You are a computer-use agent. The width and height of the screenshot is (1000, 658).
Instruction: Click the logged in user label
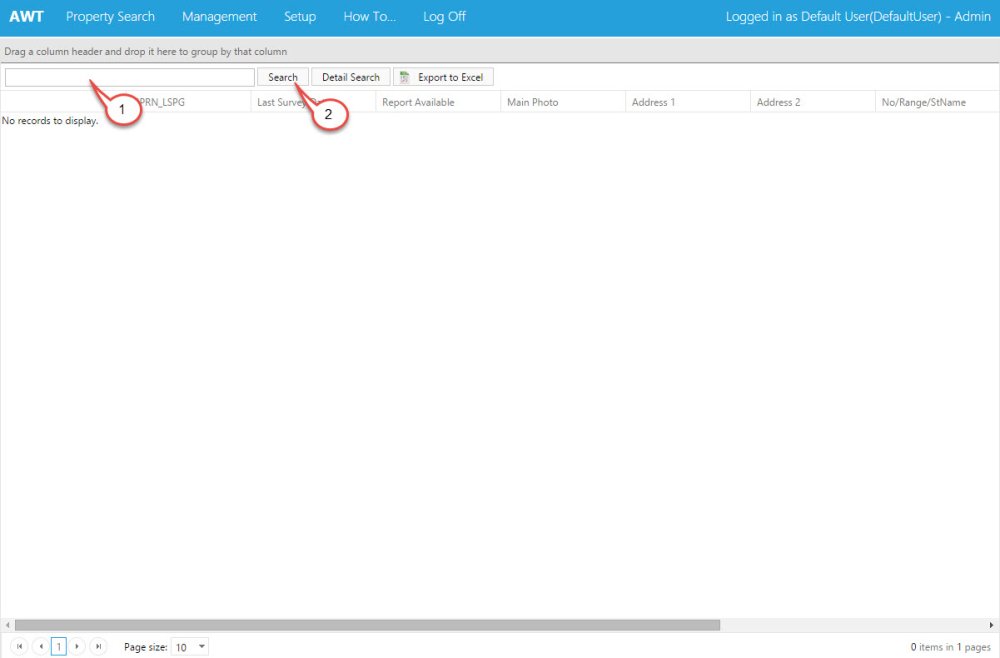tap(858, 17)
